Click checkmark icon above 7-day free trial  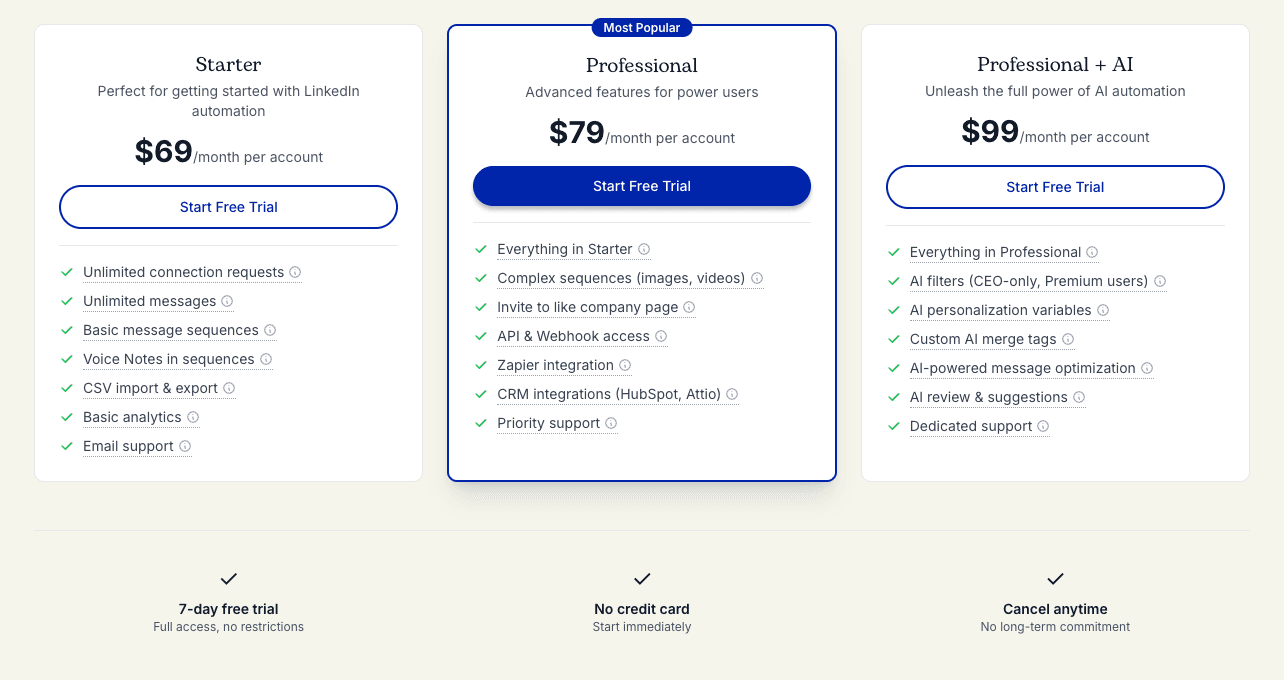(x=229, y=579)
